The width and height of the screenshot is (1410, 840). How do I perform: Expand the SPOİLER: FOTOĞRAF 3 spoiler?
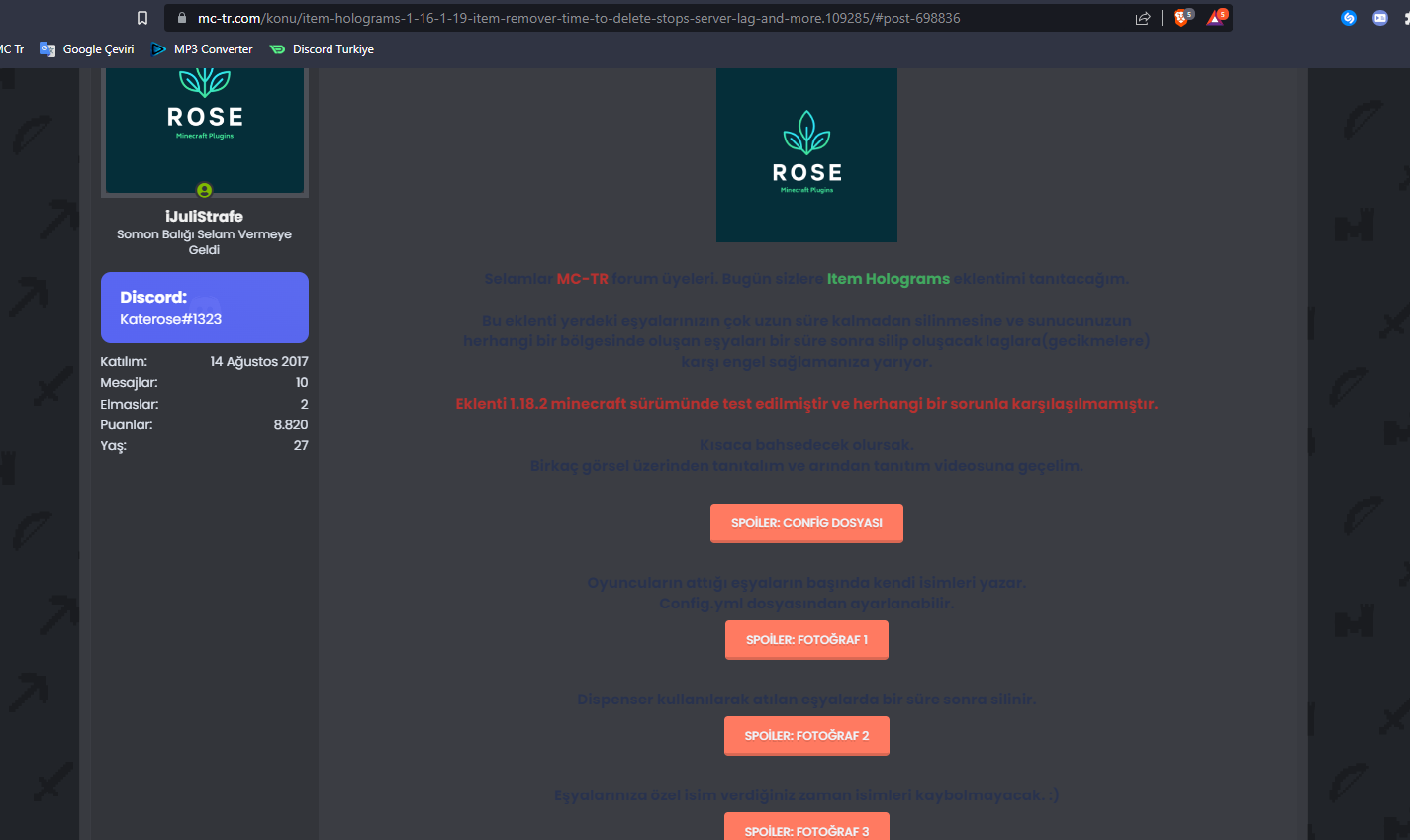(x=806, y=827)
